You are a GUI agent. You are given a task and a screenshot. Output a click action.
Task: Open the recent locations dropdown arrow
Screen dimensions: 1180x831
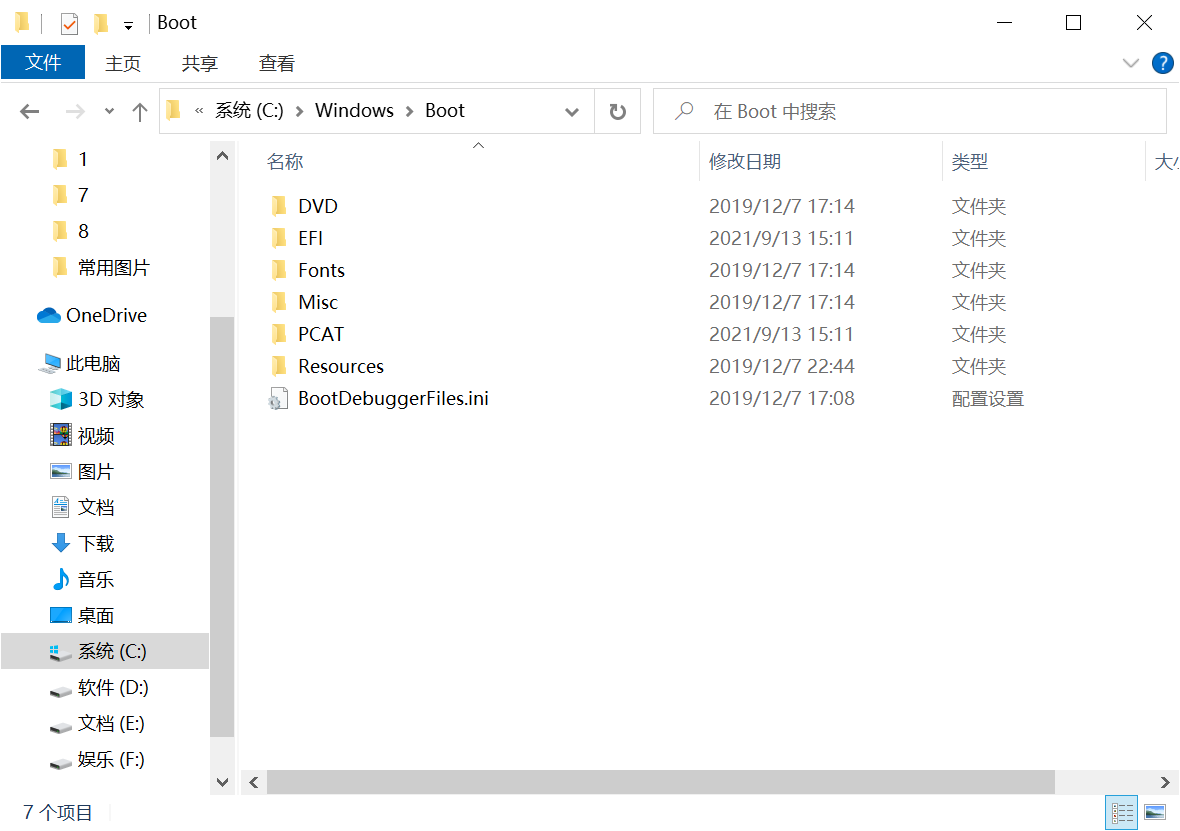tap(110, 111)
